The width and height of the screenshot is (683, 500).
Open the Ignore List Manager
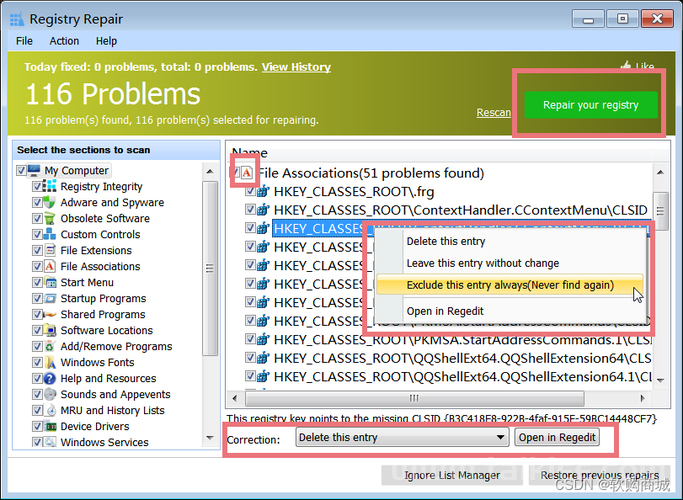pyautogui.click(x=452, y=475)
